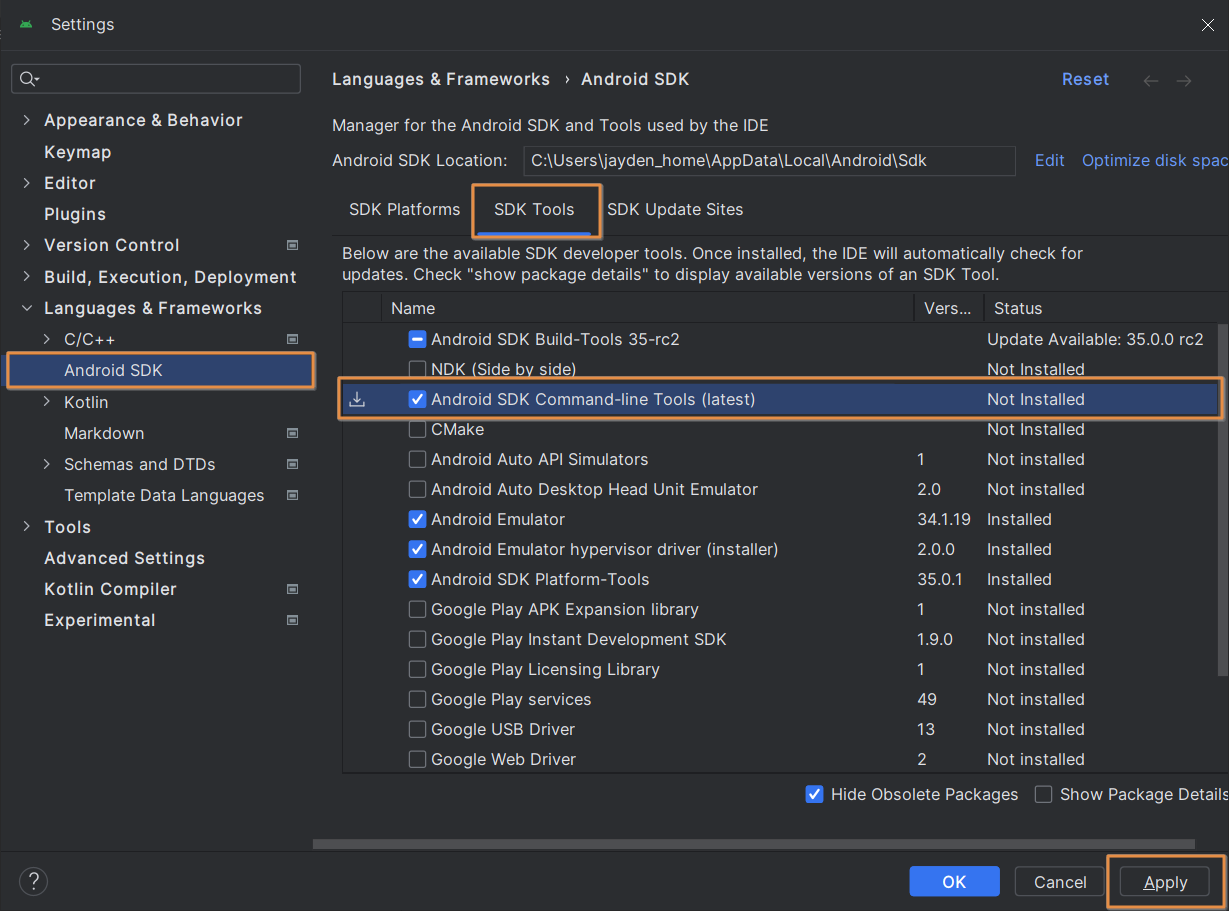Expand Build, Execution, Deployment section

point(26,277)
